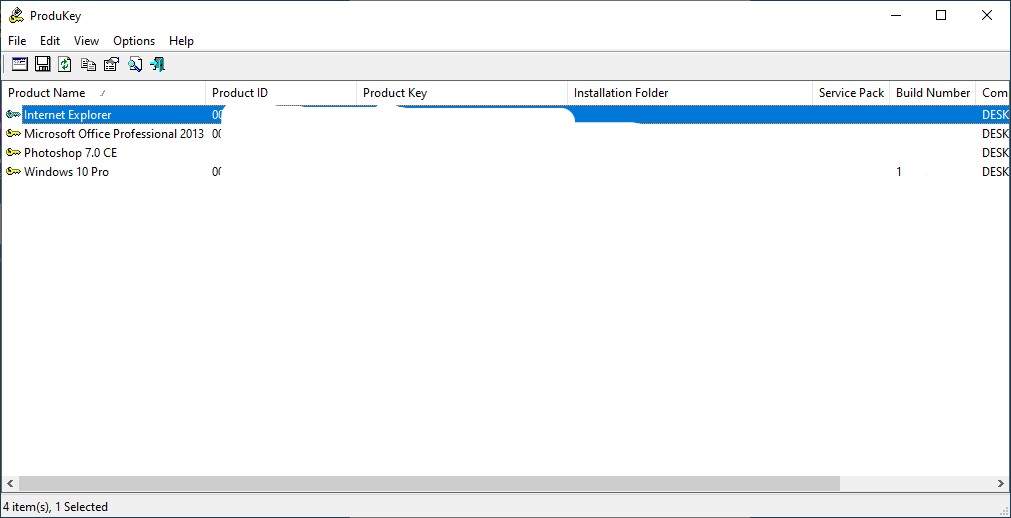Copy selected items via toolbar icon
This screenshot has height=518, width=1011.
coord(88,64)
